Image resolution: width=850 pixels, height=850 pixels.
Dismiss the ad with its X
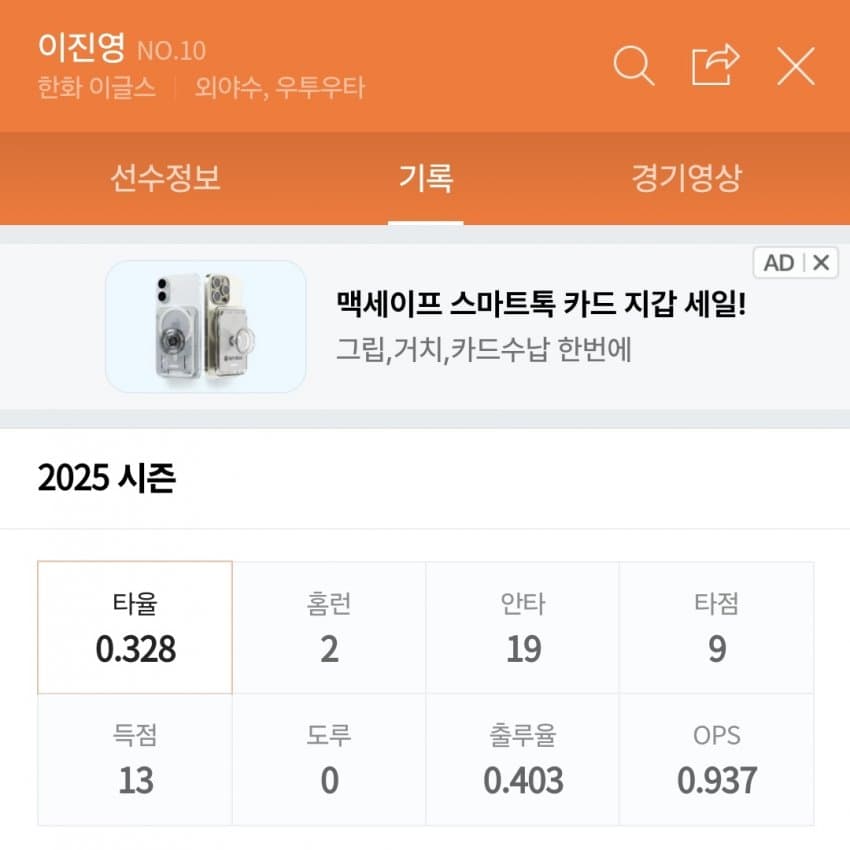(x=821, y=263)
